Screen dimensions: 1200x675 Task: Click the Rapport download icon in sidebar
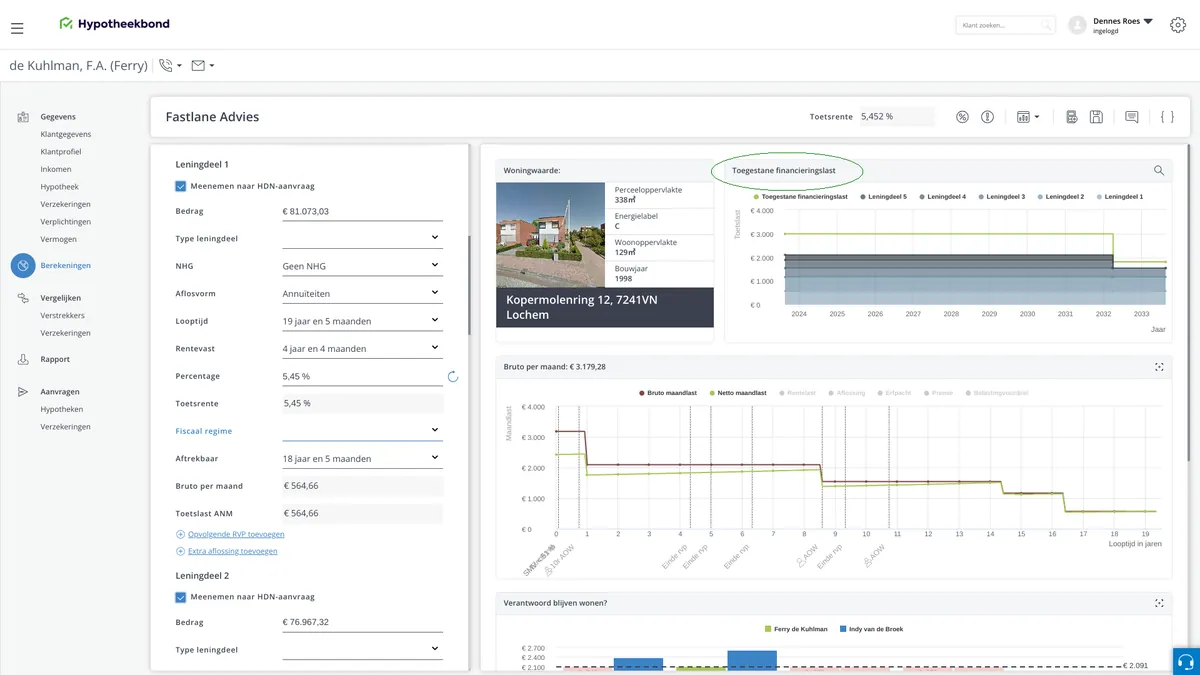coord(23,359)
